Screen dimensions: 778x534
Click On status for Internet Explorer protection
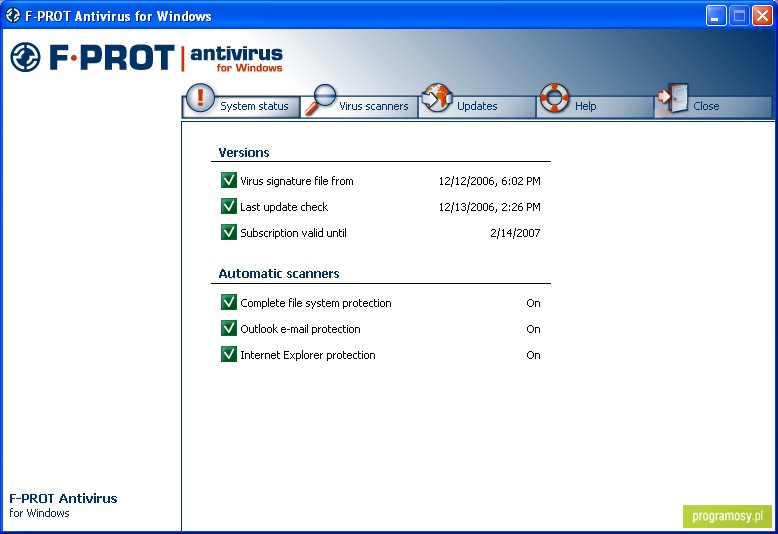(533, 355)
